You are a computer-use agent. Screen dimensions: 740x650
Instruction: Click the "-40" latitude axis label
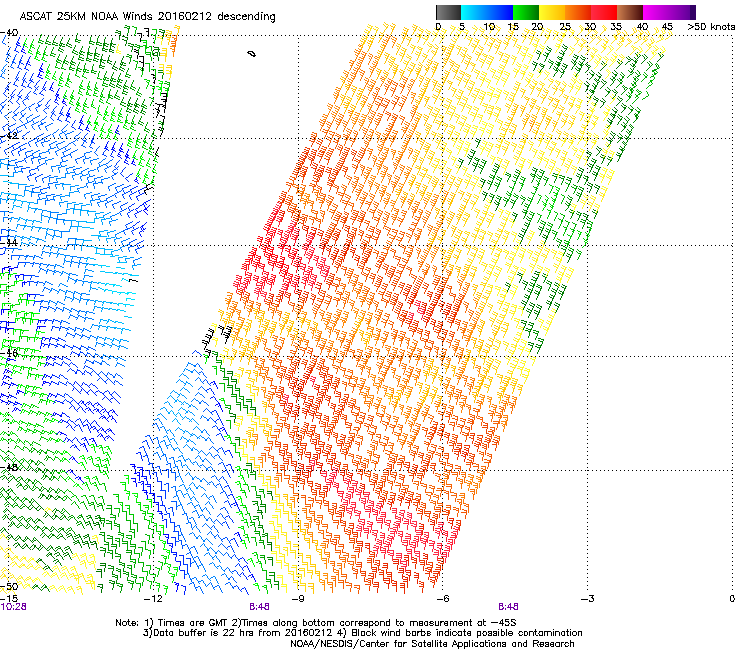click(9, 33)
